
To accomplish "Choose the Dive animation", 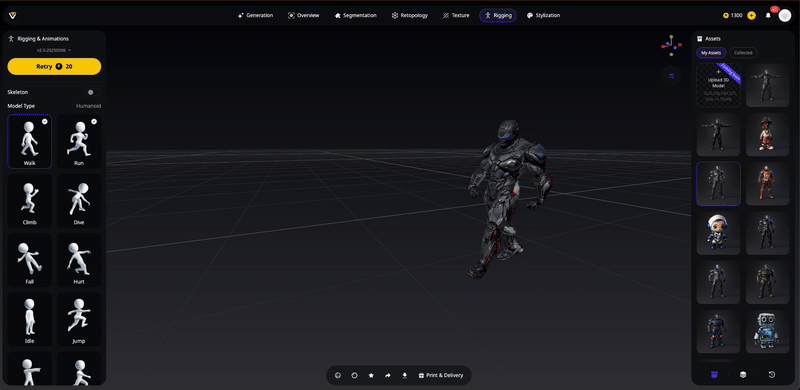I will 79,201.
